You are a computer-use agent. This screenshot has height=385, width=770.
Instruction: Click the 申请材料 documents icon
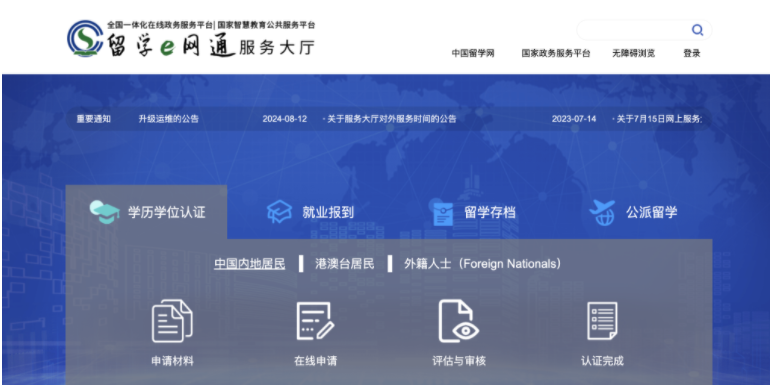point(172,321)
